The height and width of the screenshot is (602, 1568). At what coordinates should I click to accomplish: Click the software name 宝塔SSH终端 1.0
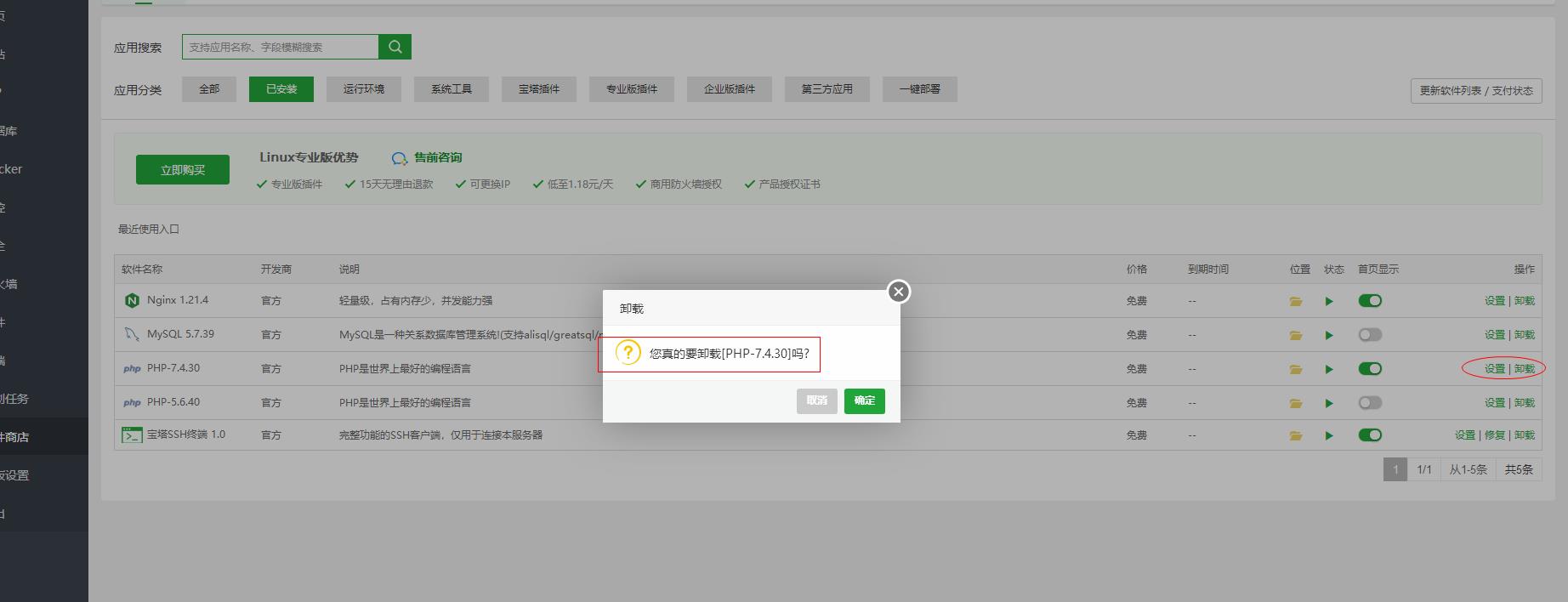click(186, 434)
